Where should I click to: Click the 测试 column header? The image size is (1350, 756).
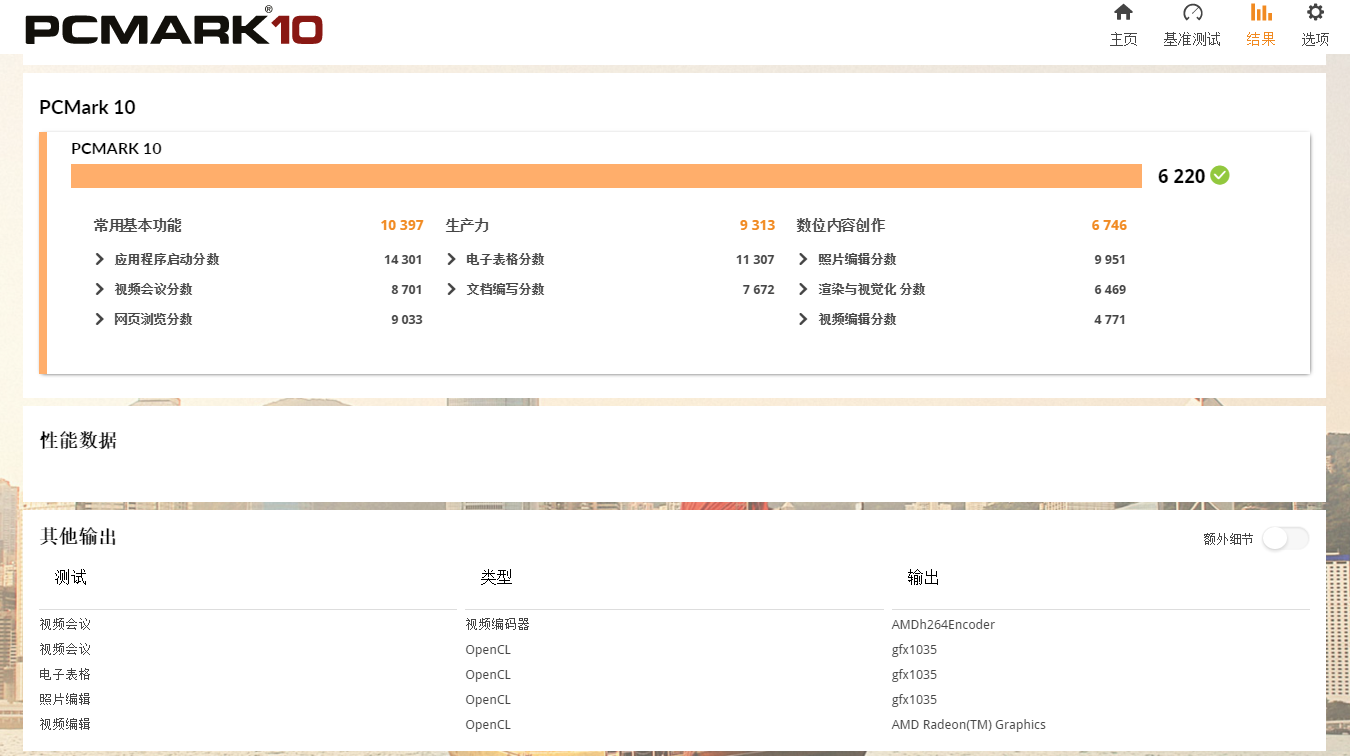coord(71,577)
